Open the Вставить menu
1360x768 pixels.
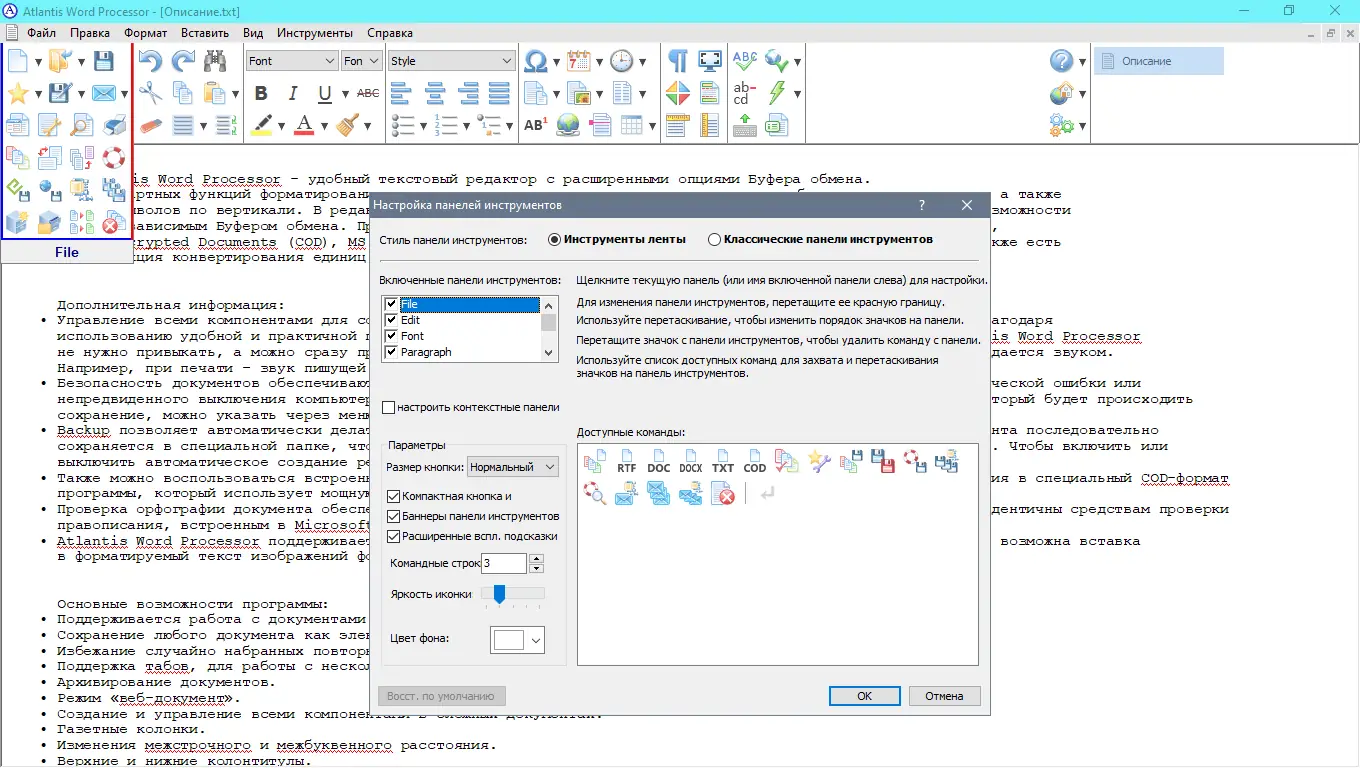[205, 32]
